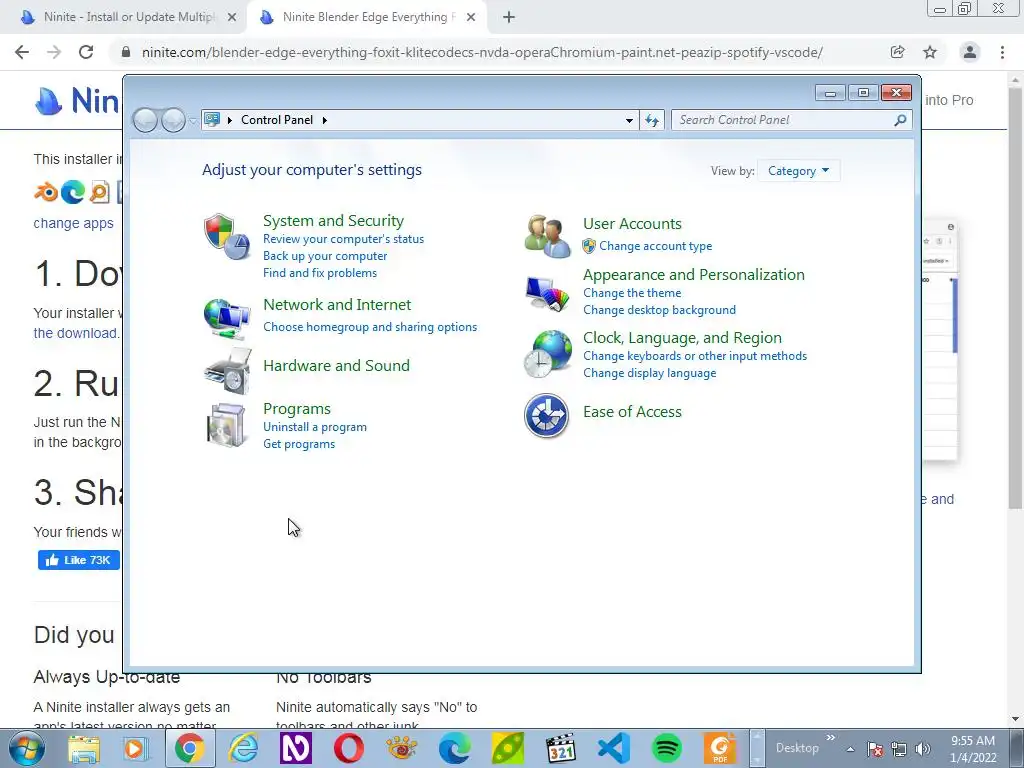1024x768 pixels.
Task: Click the Facebook Like 73K button
Action: point(78,560)
